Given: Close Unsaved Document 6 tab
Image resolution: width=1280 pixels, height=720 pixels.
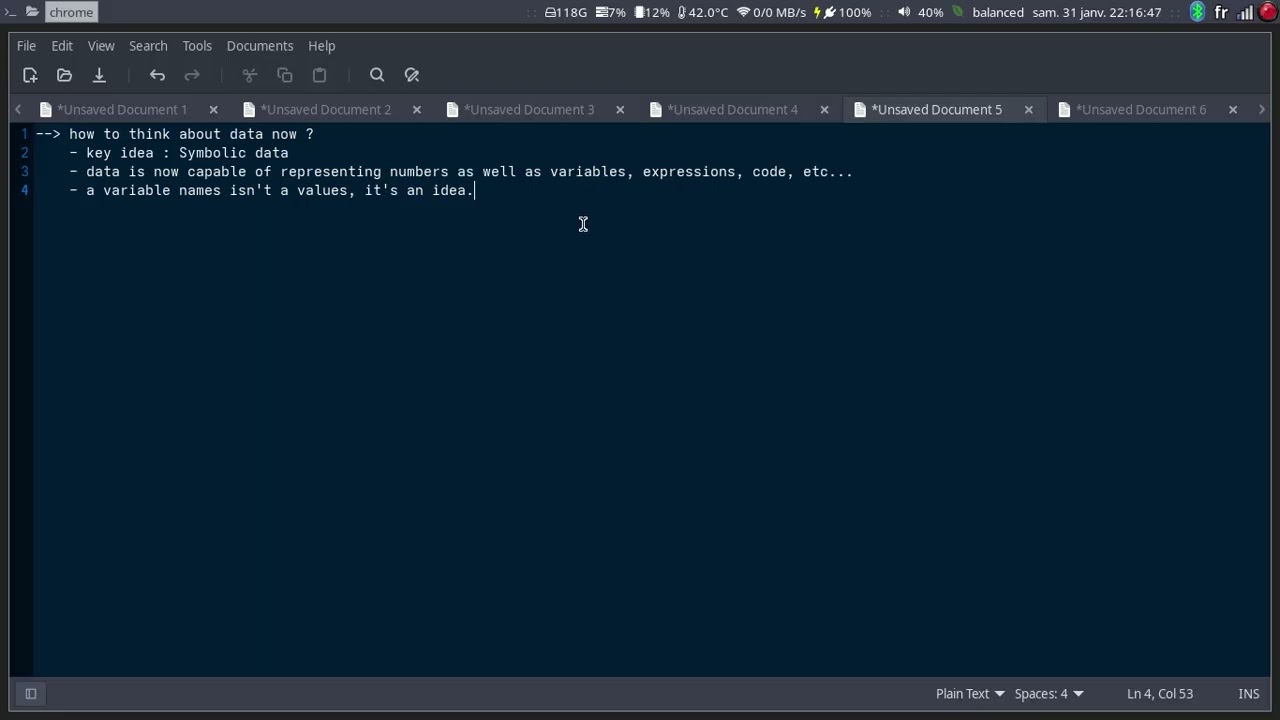Looking at the screenshot, I should point(1233,109).
